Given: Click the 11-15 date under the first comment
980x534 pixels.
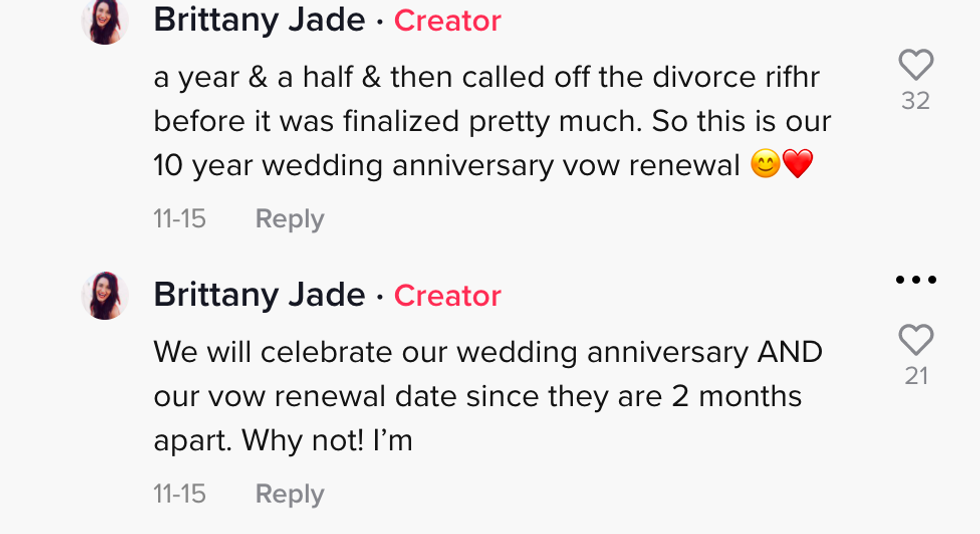Looking at the screenshot, I should coord(179,219).
